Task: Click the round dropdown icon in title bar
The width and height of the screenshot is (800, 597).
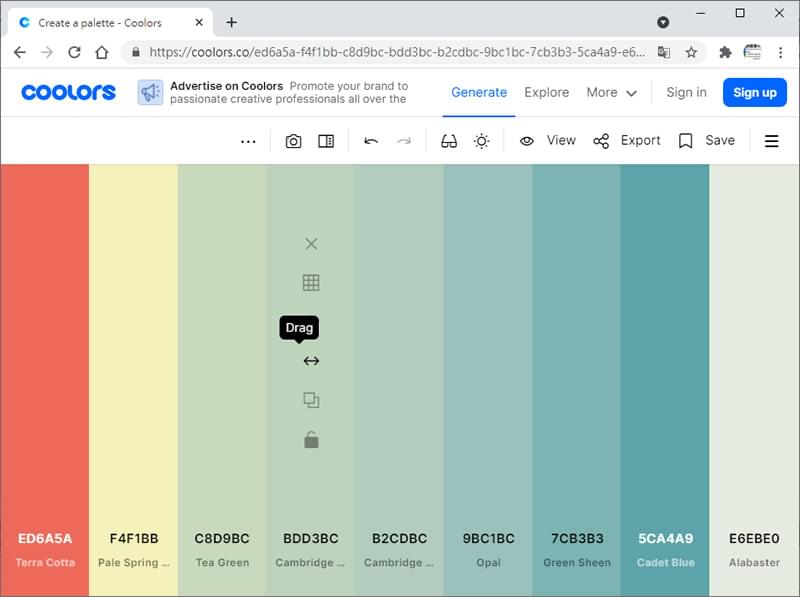Action: coord(663,22)
